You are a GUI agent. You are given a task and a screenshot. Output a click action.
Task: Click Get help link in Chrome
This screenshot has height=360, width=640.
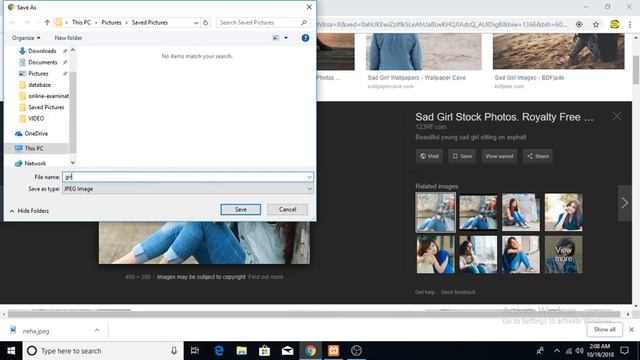(424, 292)
